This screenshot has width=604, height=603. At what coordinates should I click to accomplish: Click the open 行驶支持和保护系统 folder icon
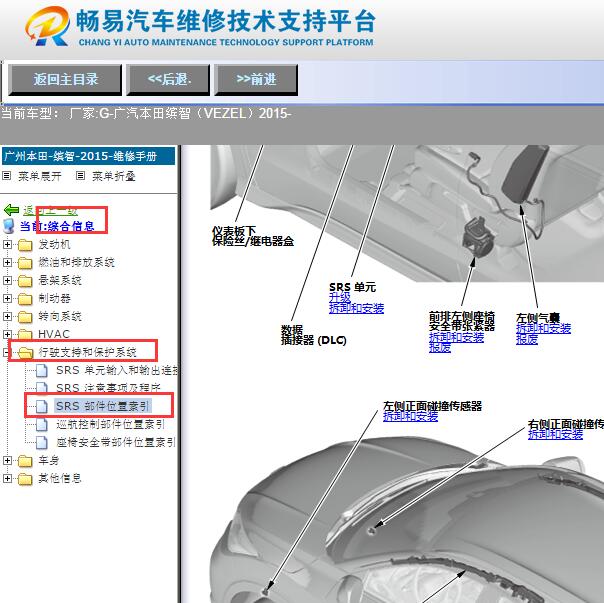pyautogui.click(x=25, y=353)
